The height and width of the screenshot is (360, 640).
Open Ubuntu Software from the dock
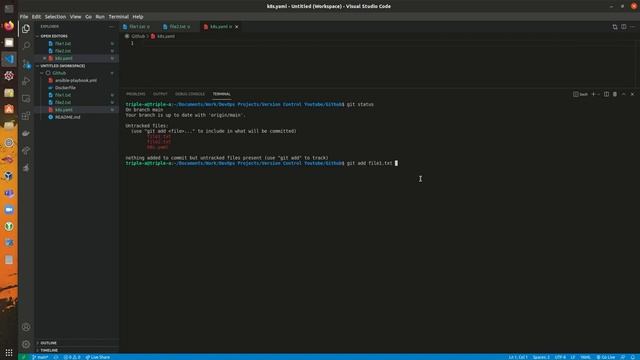point(9,109)
